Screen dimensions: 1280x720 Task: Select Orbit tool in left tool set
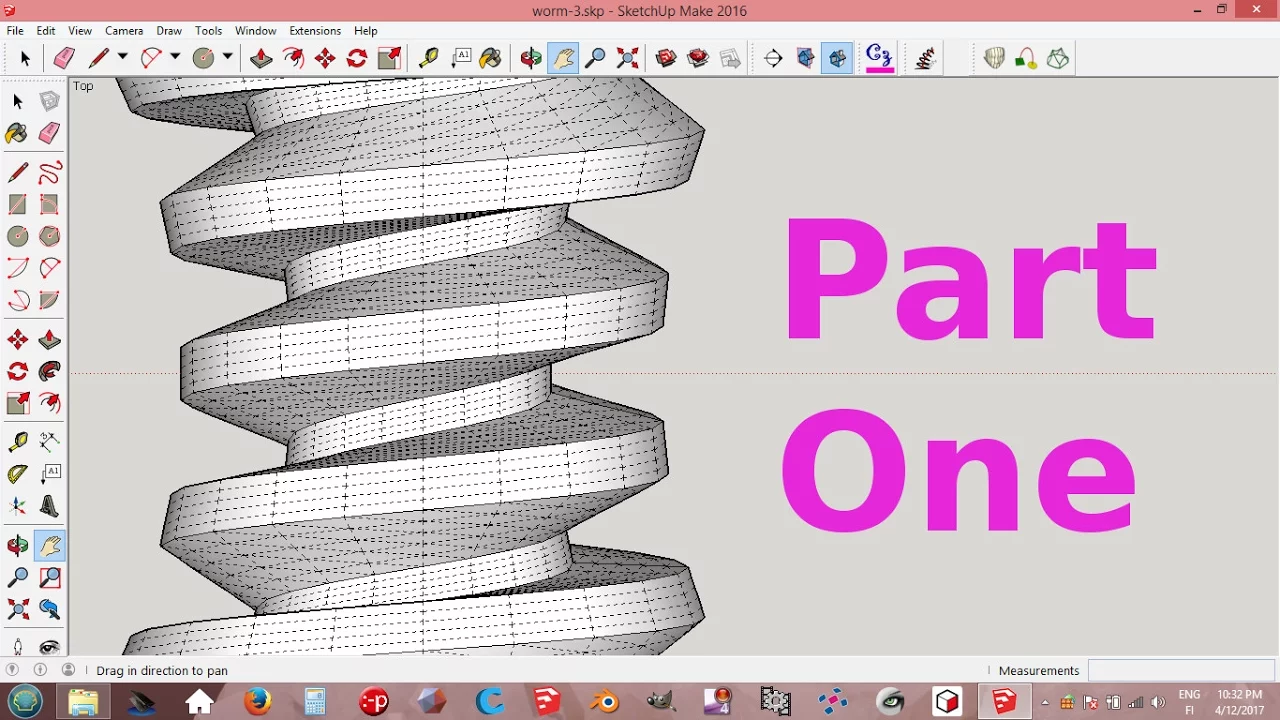(x=18, y=545)
